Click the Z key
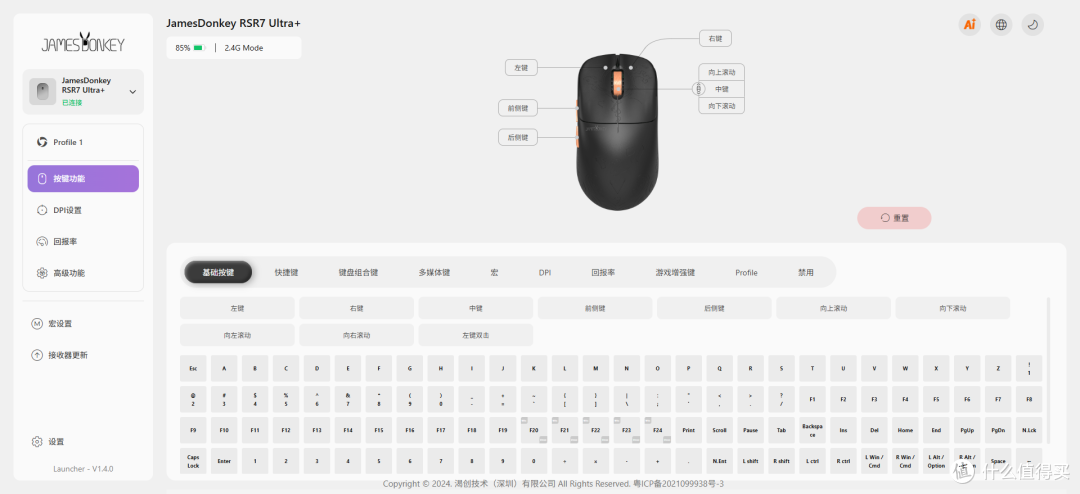The image size is (1080, 494). [998, 369]
